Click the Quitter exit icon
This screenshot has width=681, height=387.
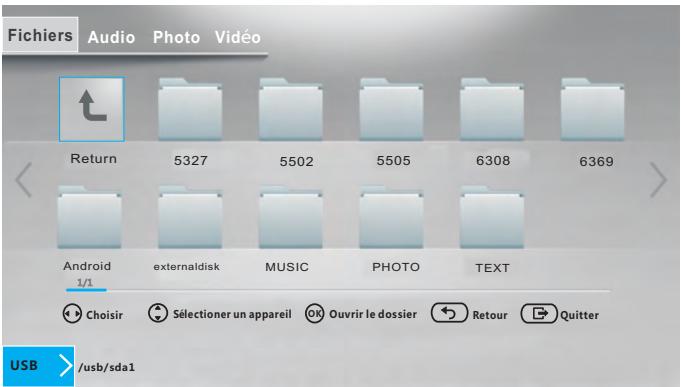coord(539,313)
